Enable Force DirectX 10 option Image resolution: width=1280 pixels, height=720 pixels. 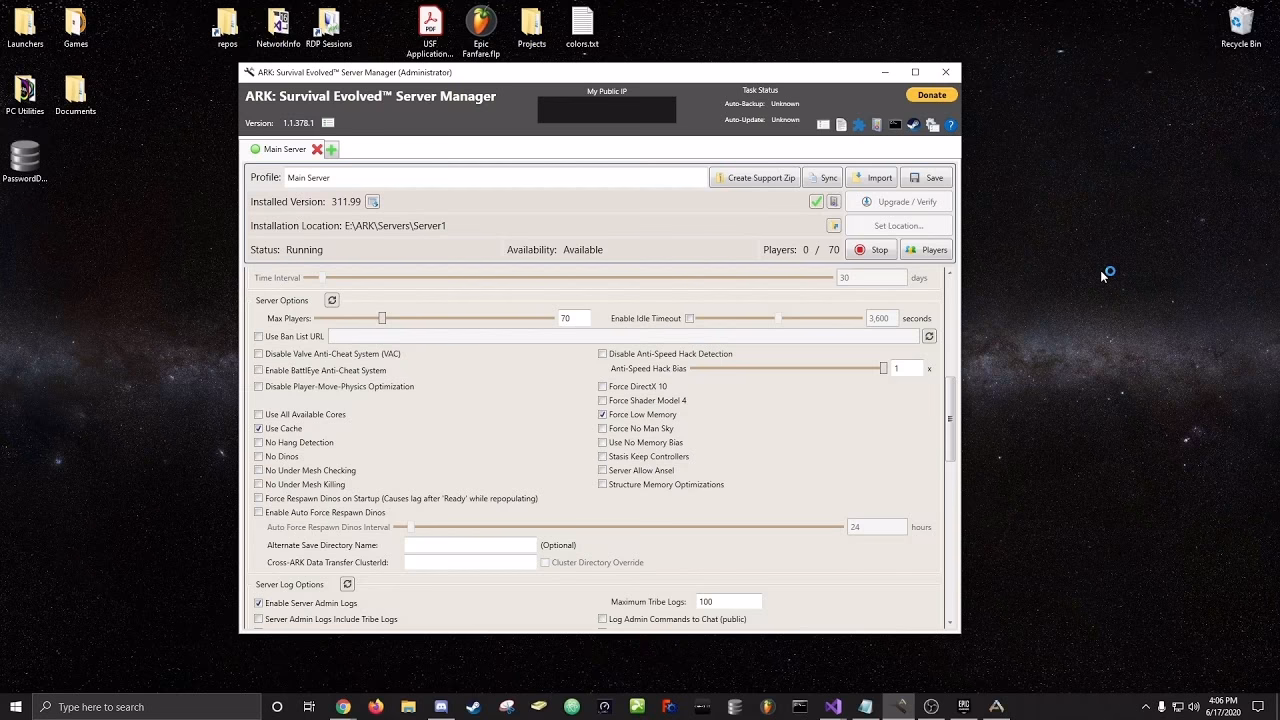603,387
